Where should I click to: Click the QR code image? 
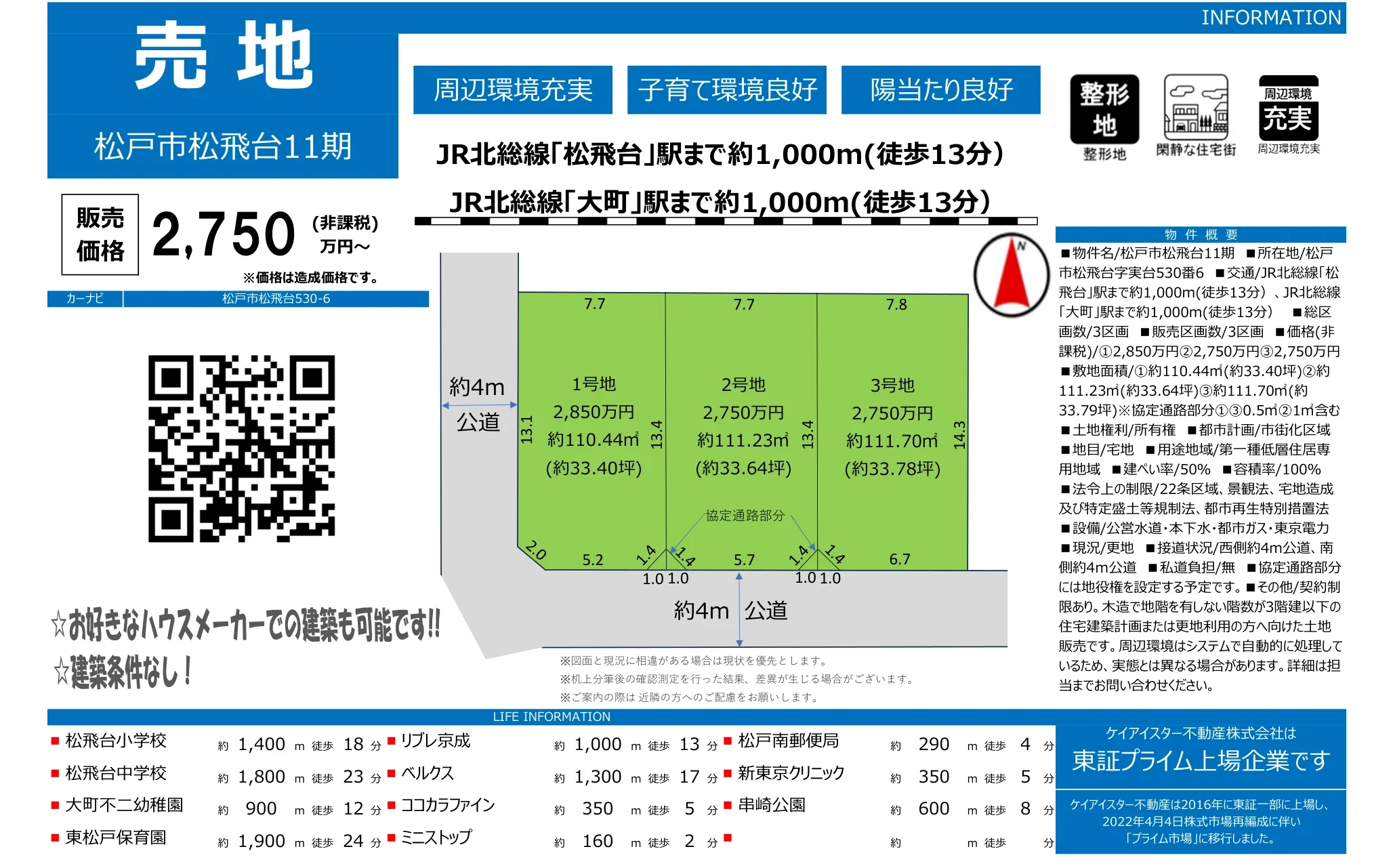tap(241, 449)
